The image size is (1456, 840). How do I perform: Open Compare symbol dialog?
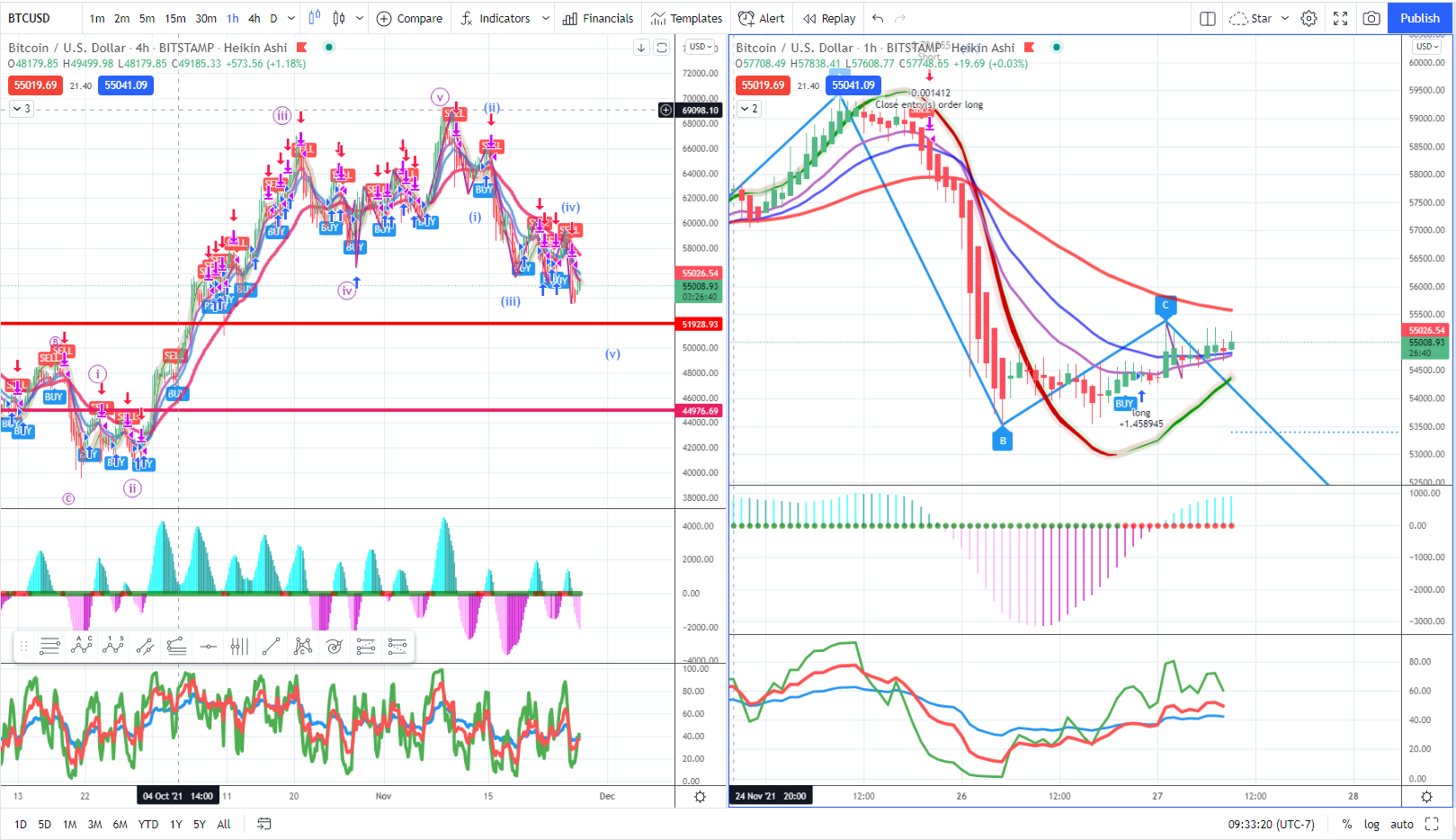click(x=409, y=18)
